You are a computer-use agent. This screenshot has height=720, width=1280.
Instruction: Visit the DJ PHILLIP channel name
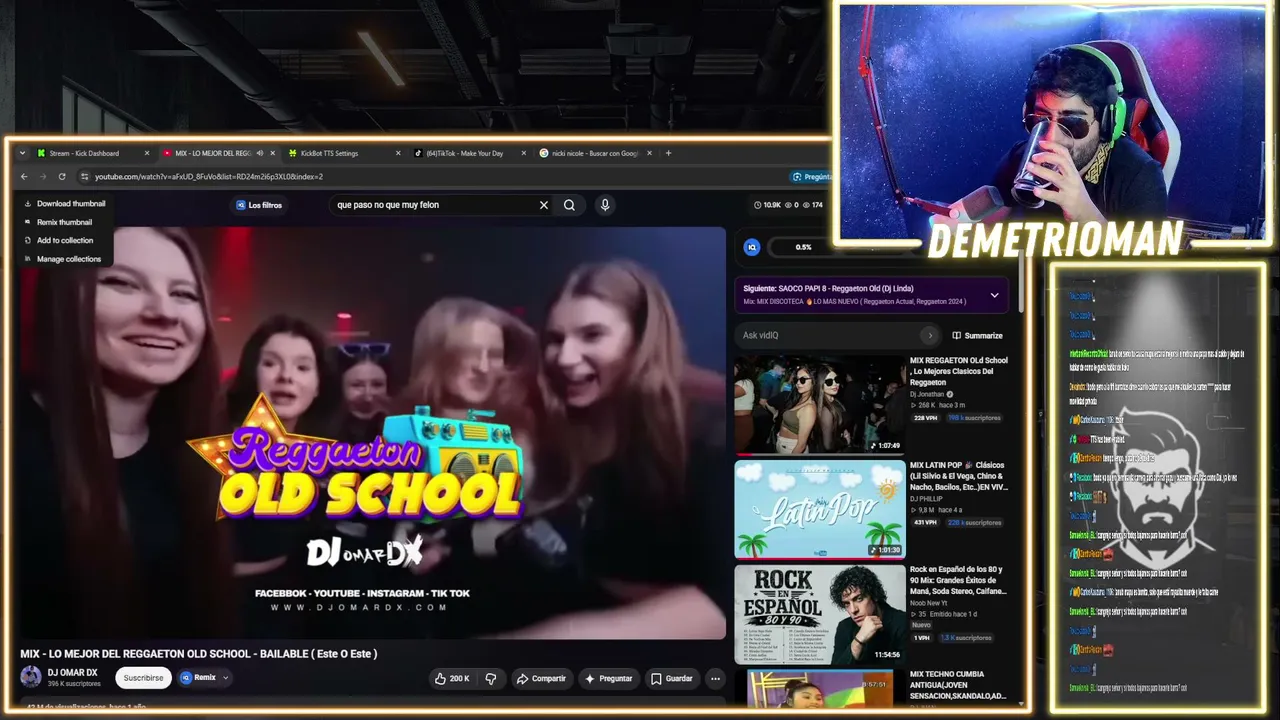[927, 499]
